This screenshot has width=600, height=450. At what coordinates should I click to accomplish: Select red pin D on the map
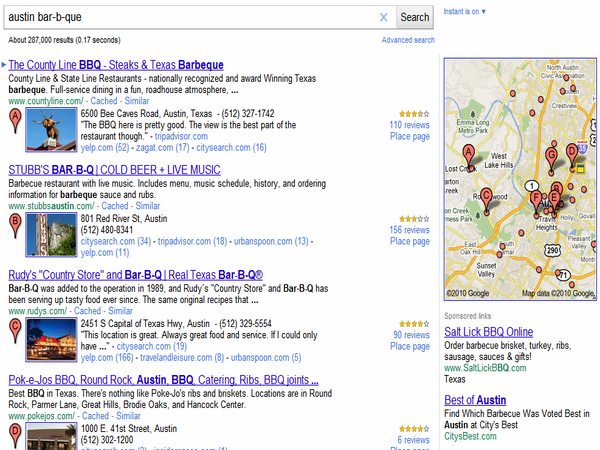572,152
